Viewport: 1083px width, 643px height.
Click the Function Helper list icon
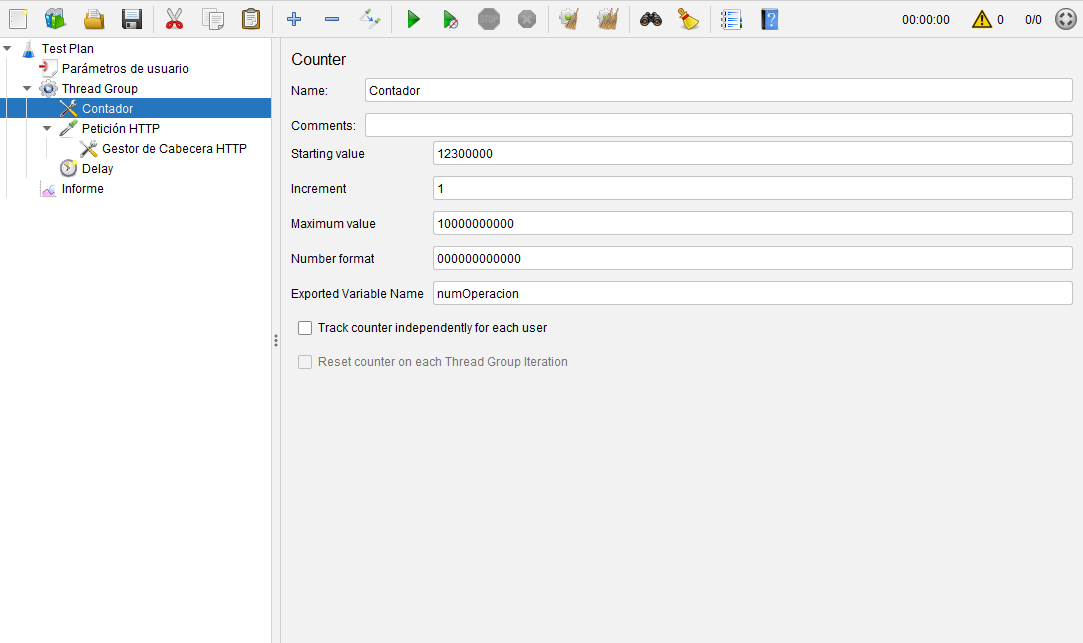tap(731, 19)
